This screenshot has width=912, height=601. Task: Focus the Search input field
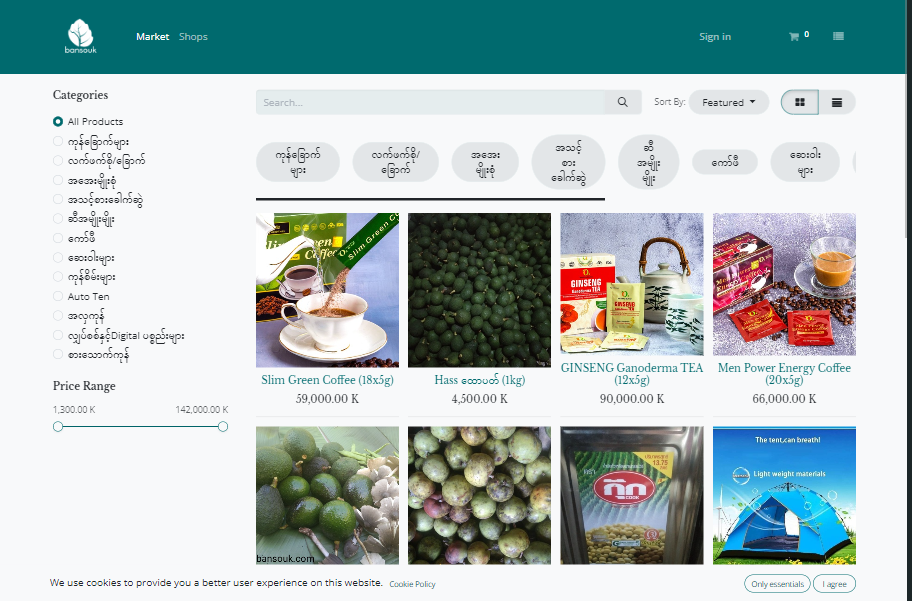[430, 102]
